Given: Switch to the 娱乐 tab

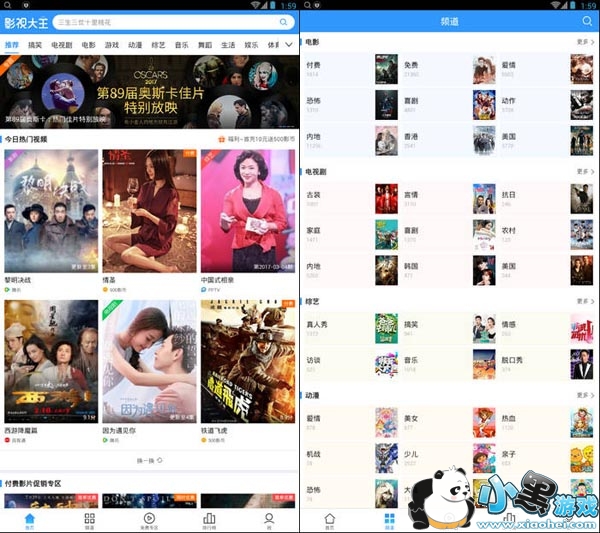Looking at the screenshot, I should pos(251,45).
